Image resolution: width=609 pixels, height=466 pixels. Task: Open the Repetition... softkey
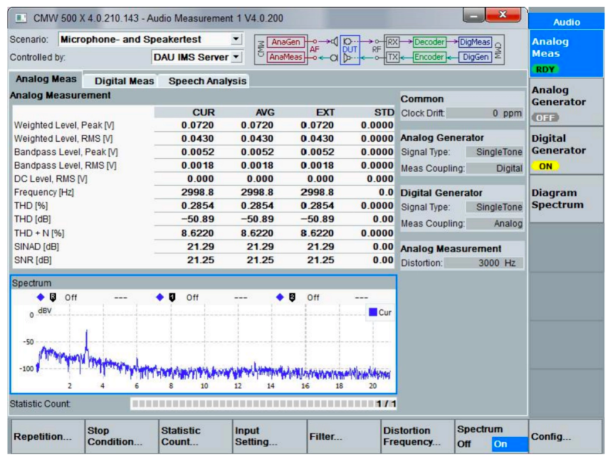[47, 436]
